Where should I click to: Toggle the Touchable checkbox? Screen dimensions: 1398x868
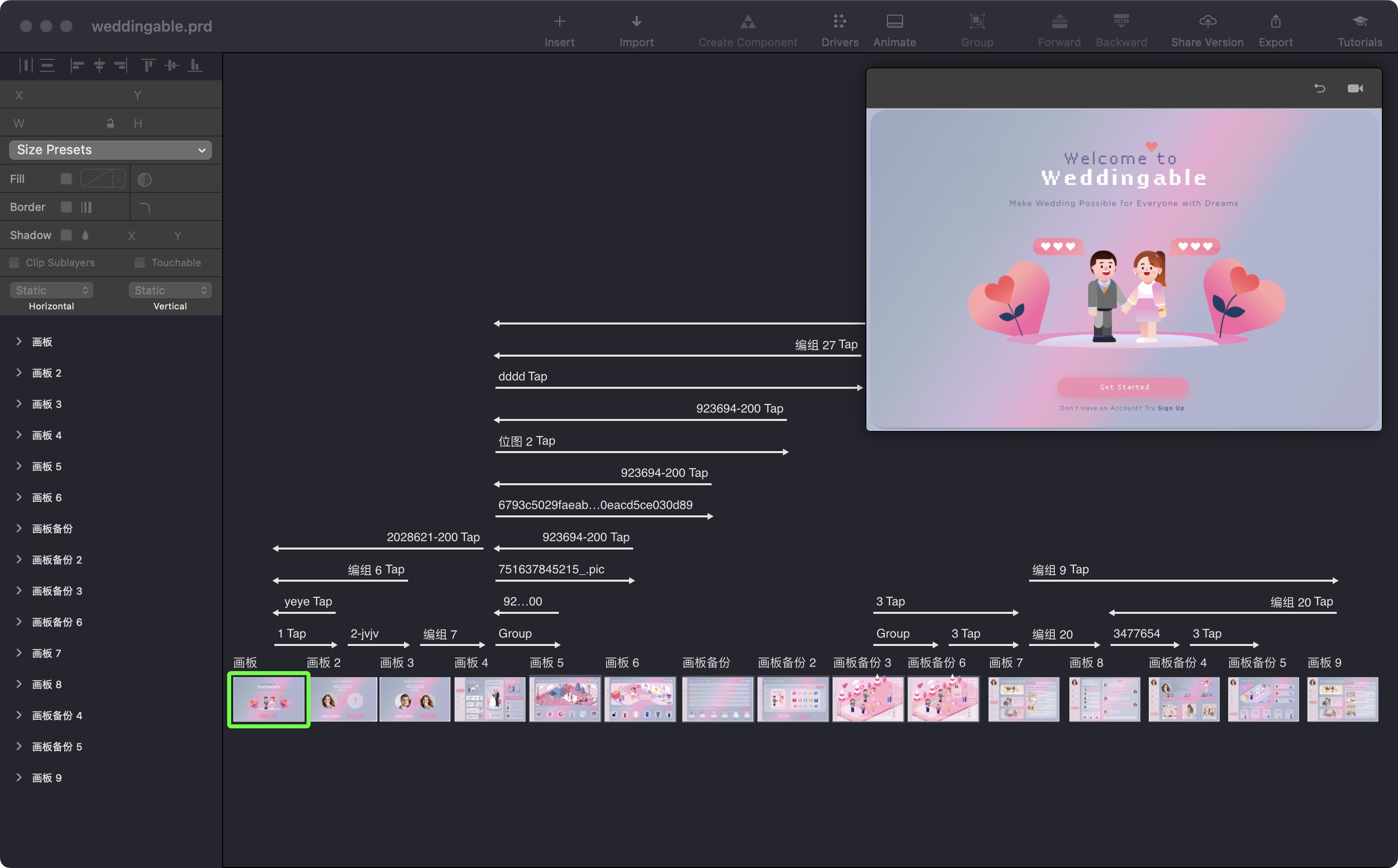point(140,263)
